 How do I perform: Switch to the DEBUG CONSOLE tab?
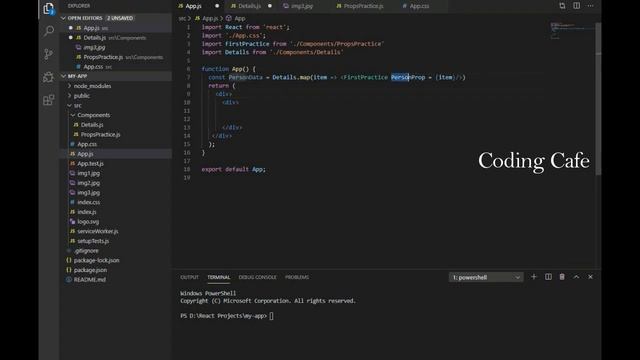pos(258,277)
